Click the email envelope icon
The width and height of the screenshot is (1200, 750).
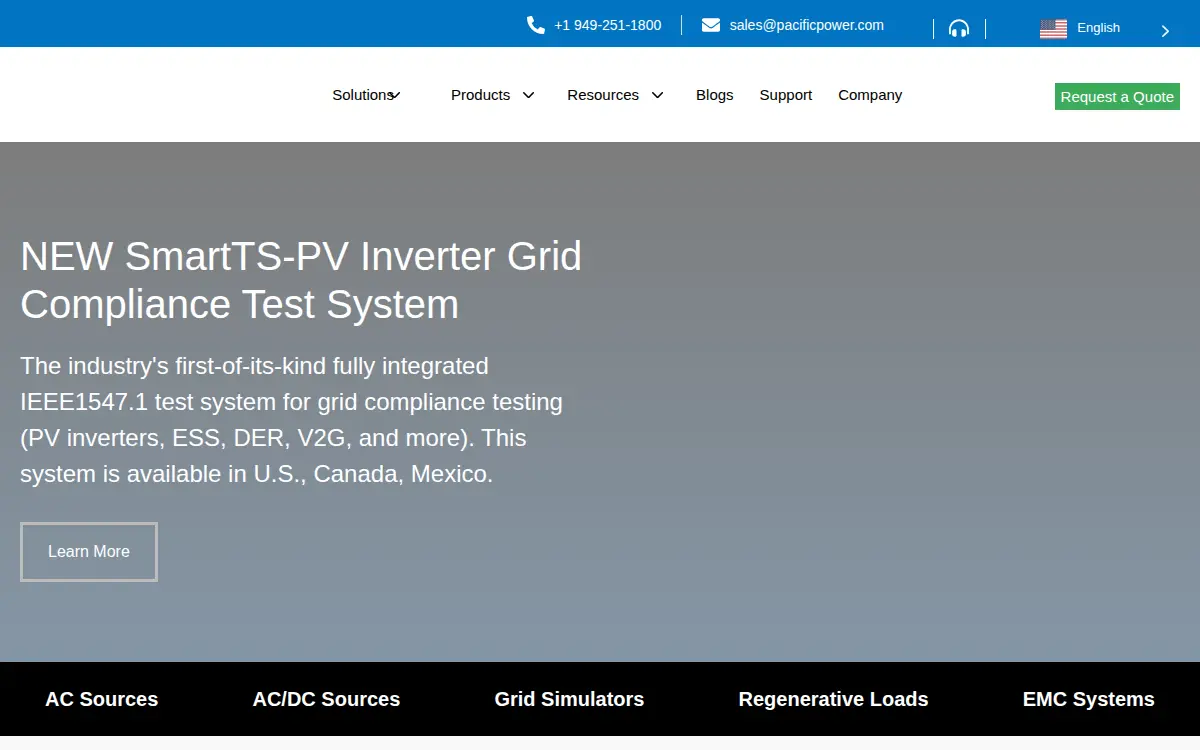[x=711, y=25]
